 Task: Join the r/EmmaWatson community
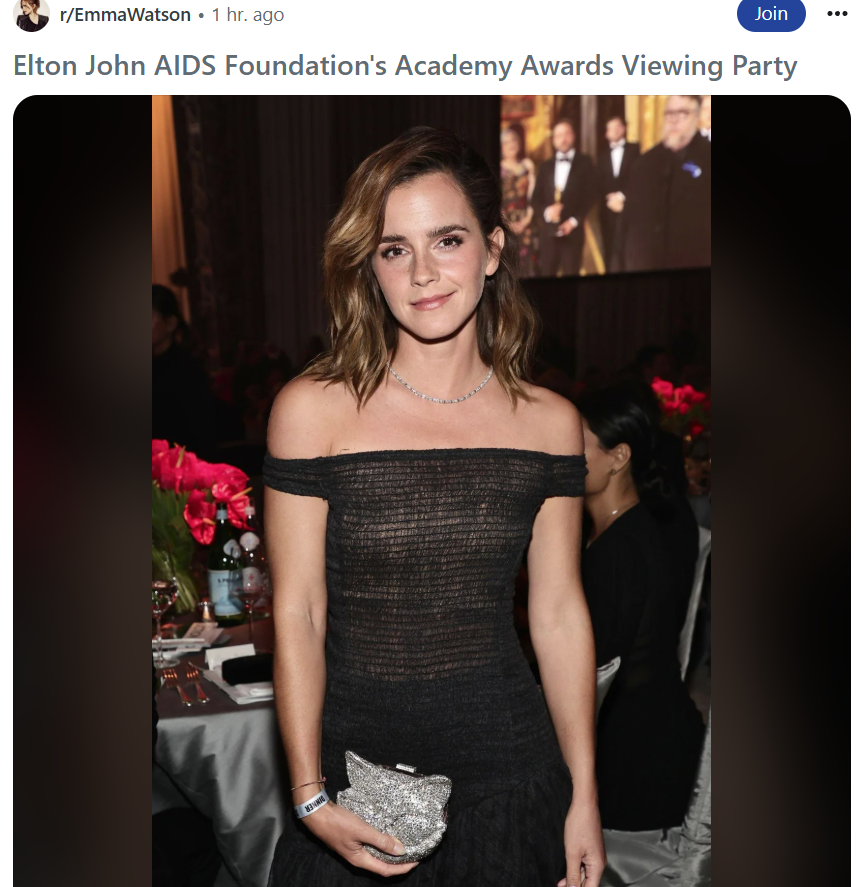click(x=771, y=14)
